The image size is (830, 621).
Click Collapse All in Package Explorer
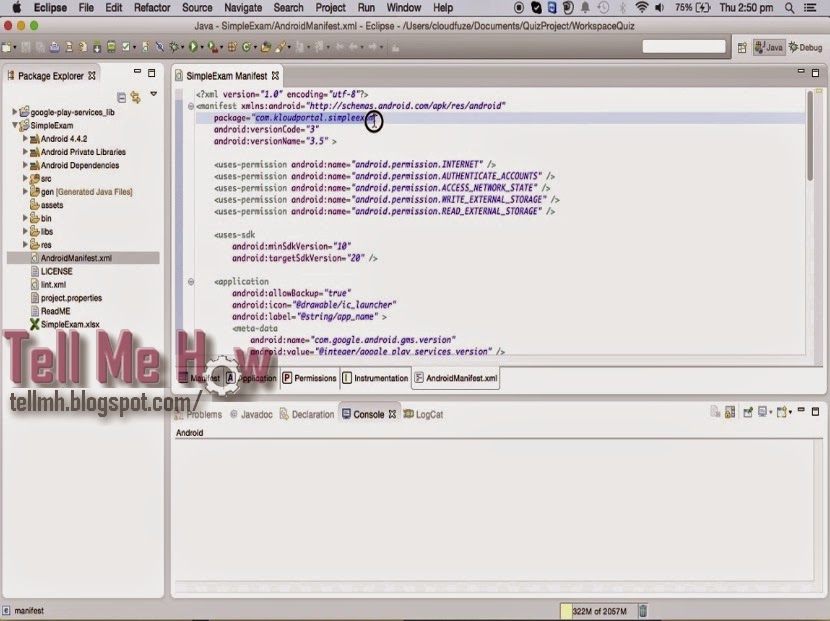point(121,97)
